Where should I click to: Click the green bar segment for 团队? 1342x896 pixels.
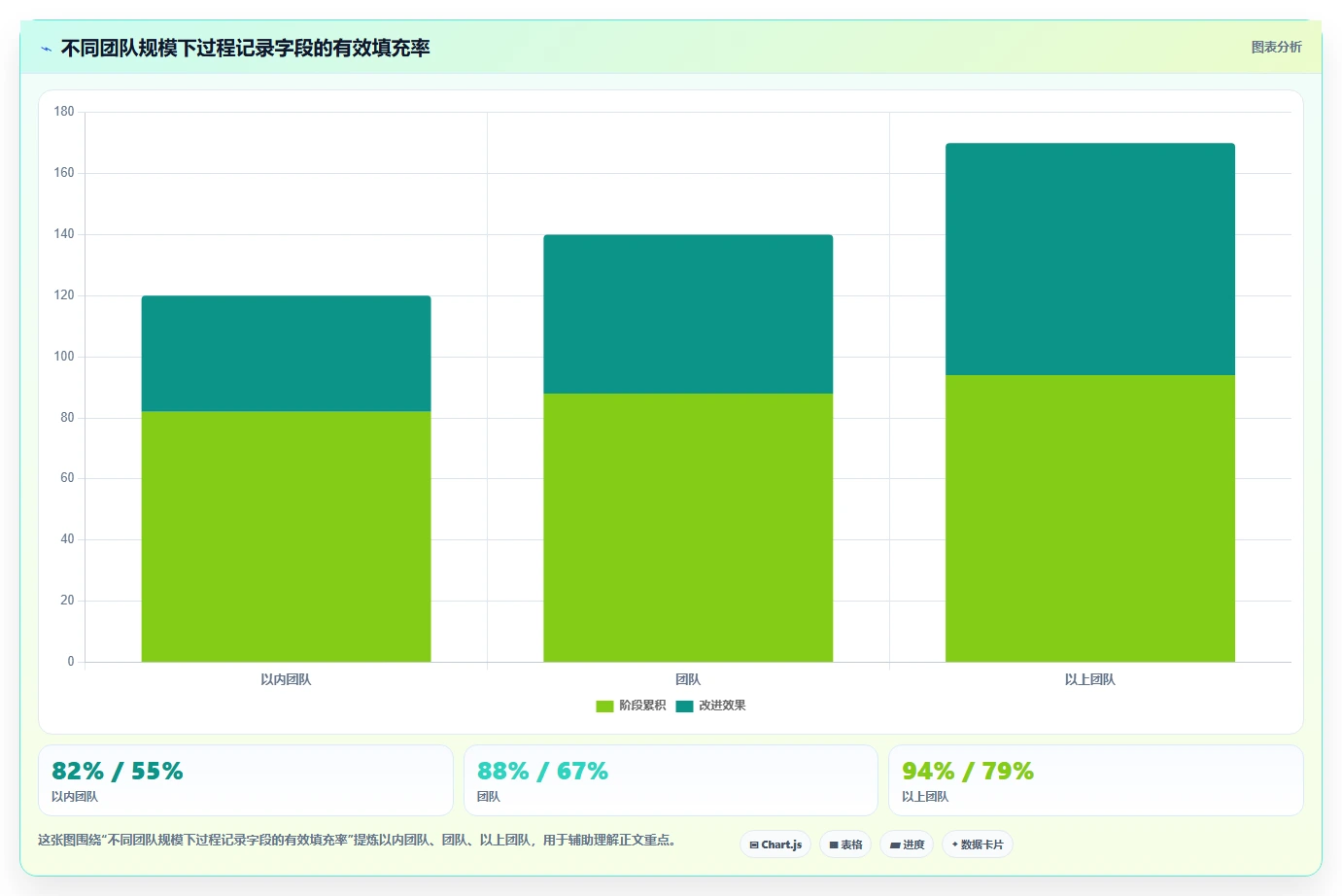688,528
